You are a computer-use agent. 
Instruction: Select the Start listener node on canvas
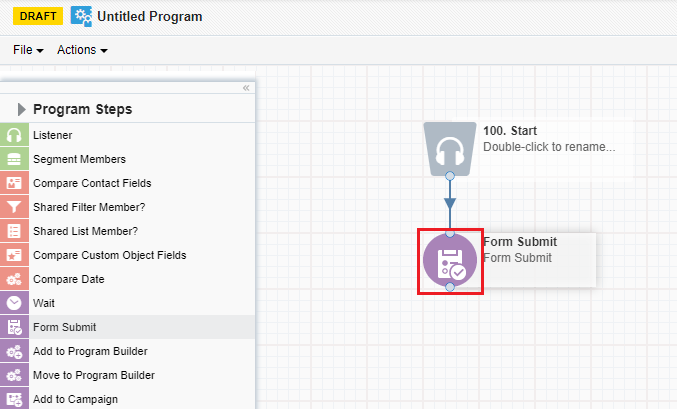point(450,149)
